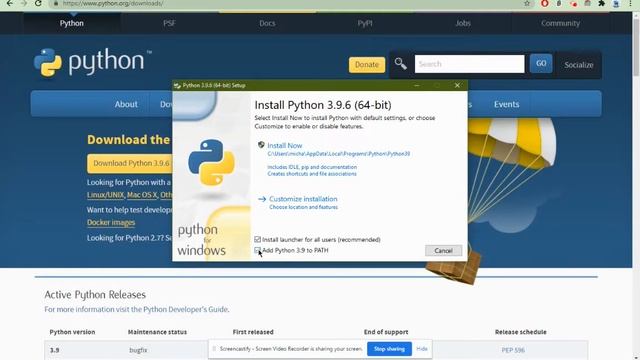Open the Jobs top navigation tab
This screenshot has height=360, width=640.
[463, 23]
